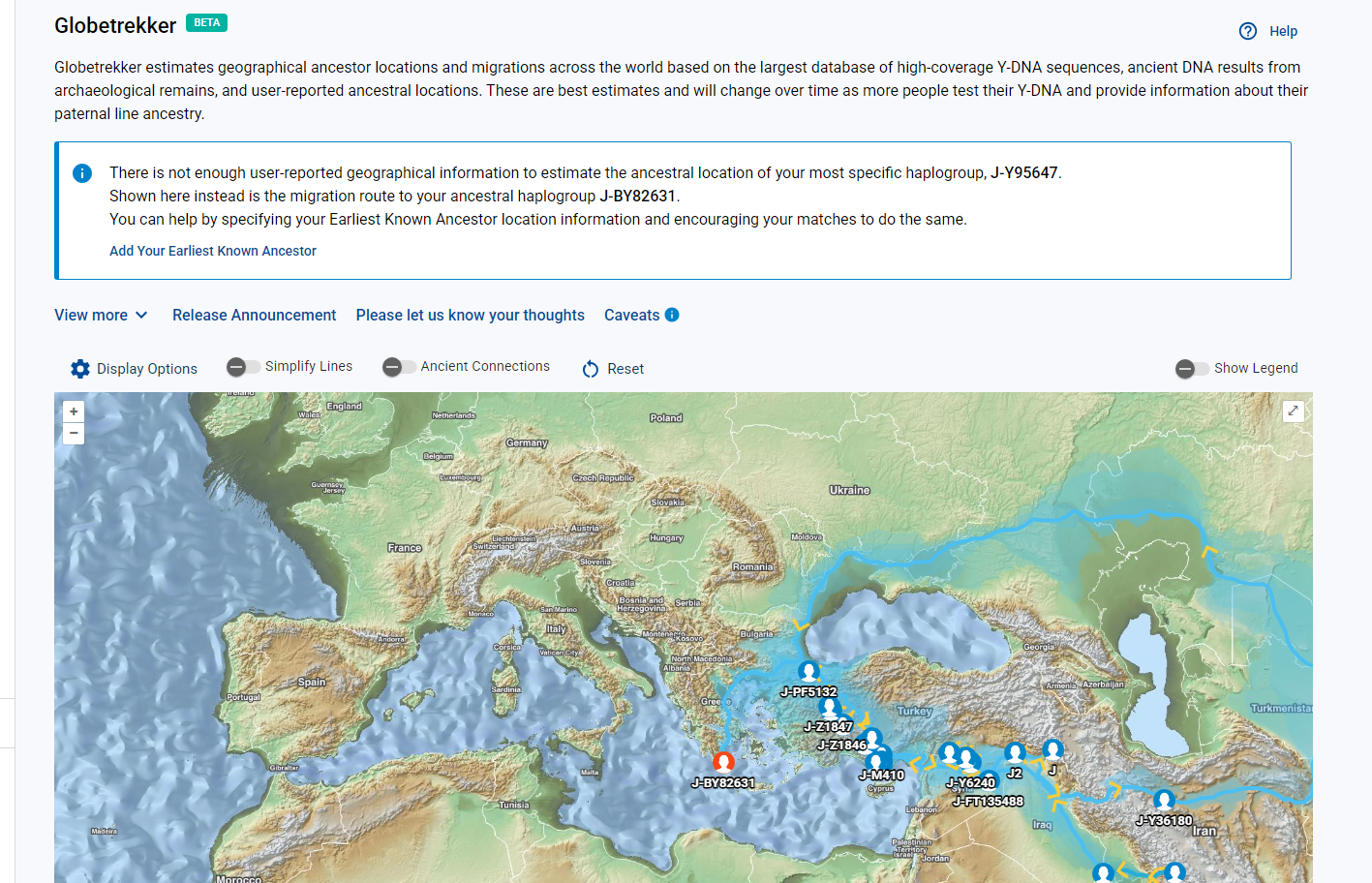
Task: Click the Germany label on map
Action: pyautogui.click(x=527, y=443)
